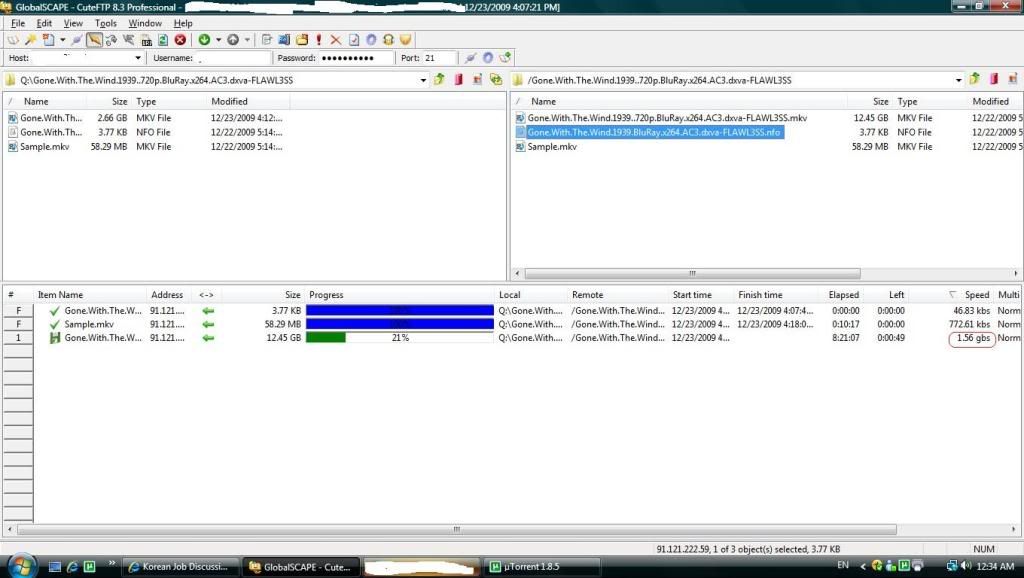1024x578 pixels.
Task: Click the Port input field
Action: [x=438, y=59]
